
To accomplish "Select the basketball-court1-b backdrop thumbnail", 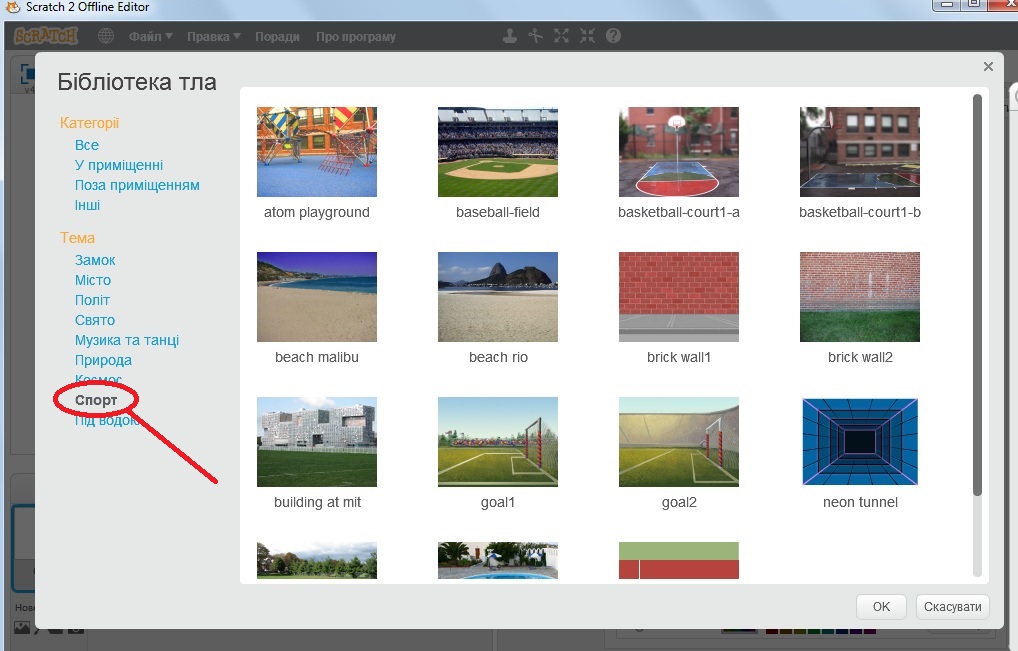I will pos(860,152).
